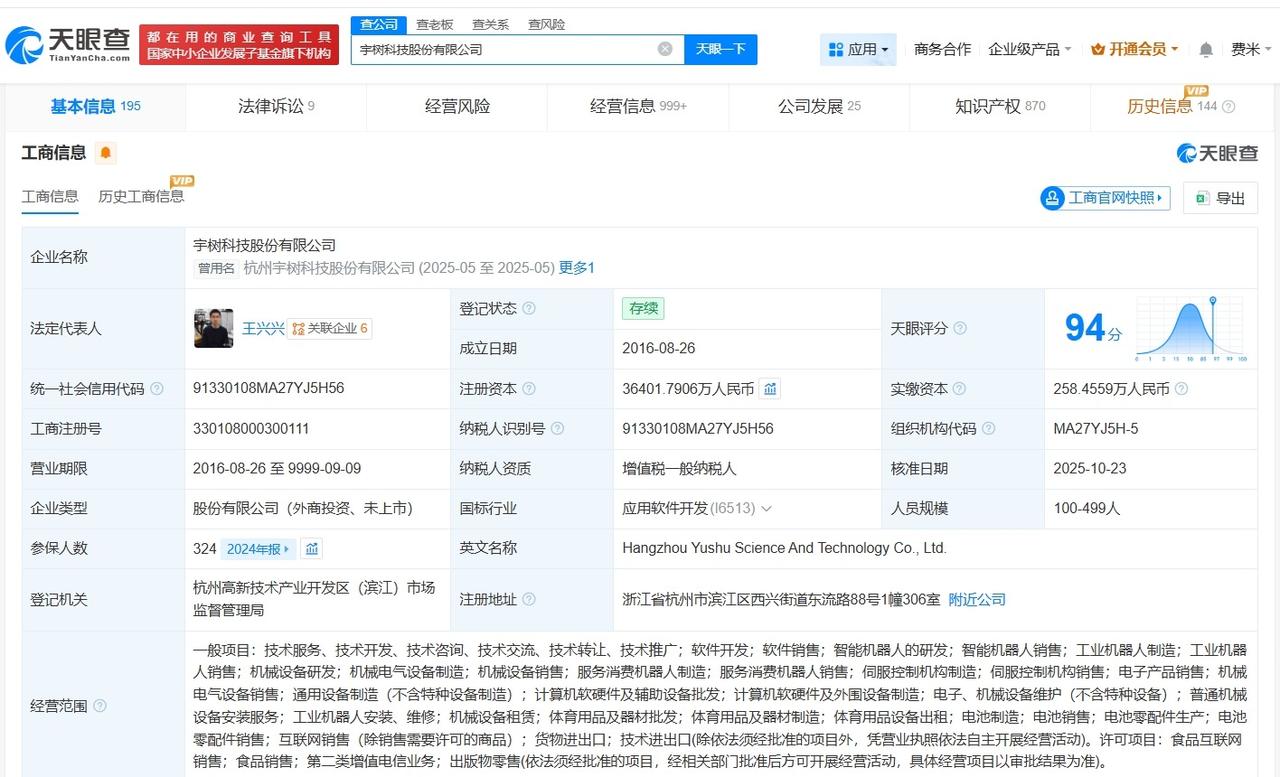Switch to the 查老板 search tab
The height and width of the screenshot is (777, 1280).
[435, 24]
